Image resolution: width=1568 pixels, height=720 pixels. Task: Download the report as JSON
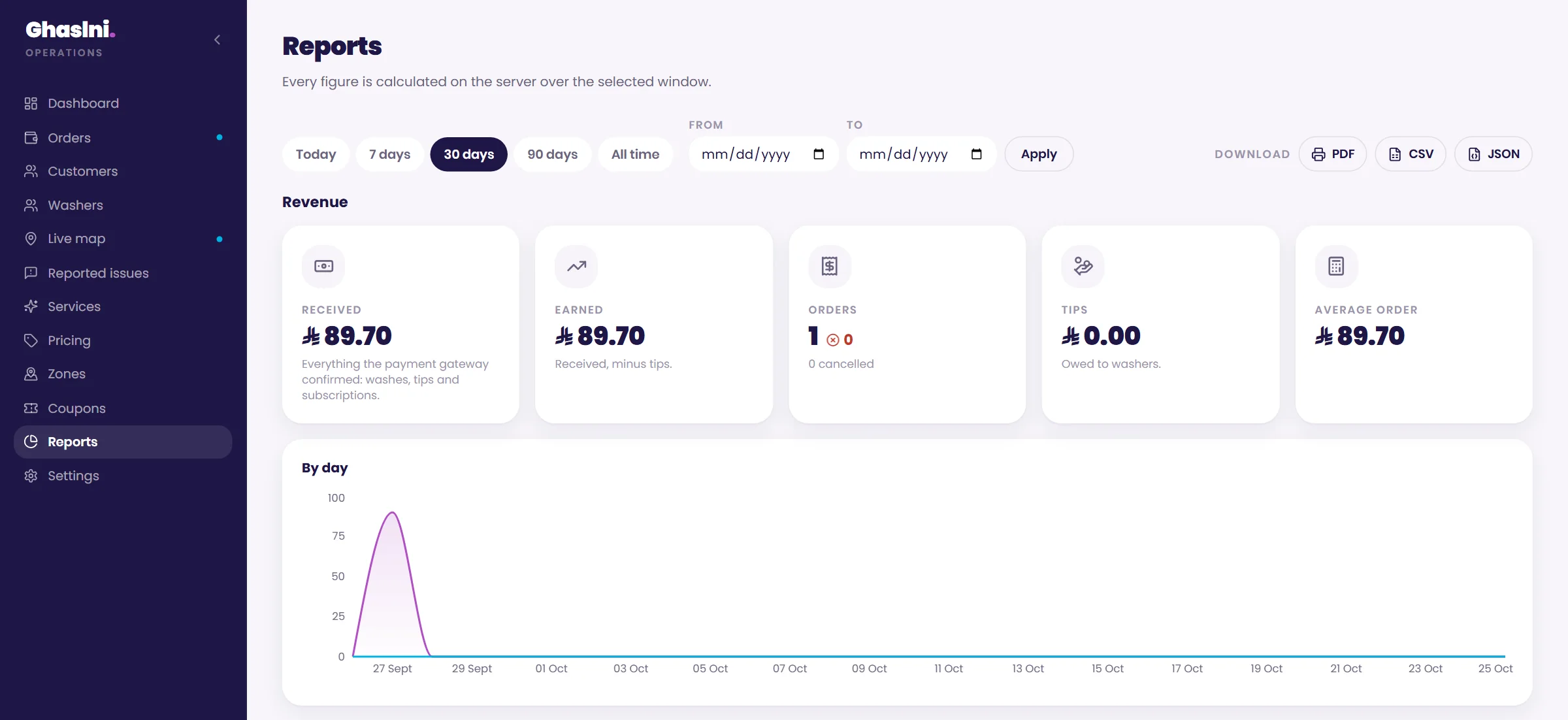[x=1494, y=154]
